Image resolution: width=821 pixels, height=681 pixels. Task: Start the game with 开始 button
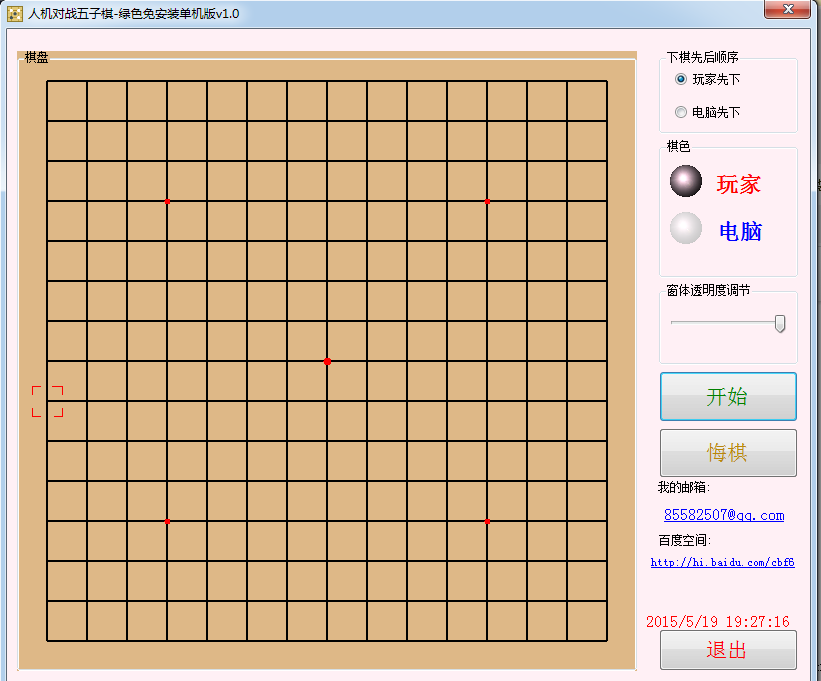(728, 397)
